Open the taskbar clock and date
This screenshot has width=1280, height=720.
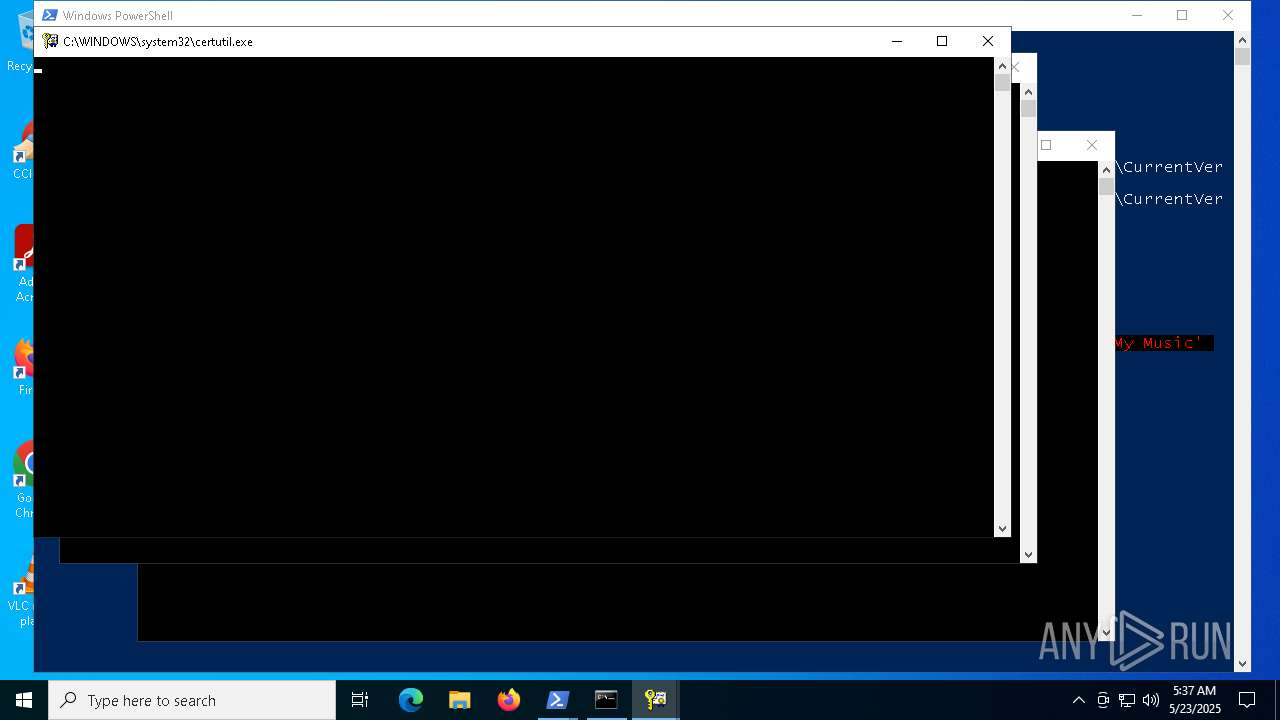pos(1195,700)
